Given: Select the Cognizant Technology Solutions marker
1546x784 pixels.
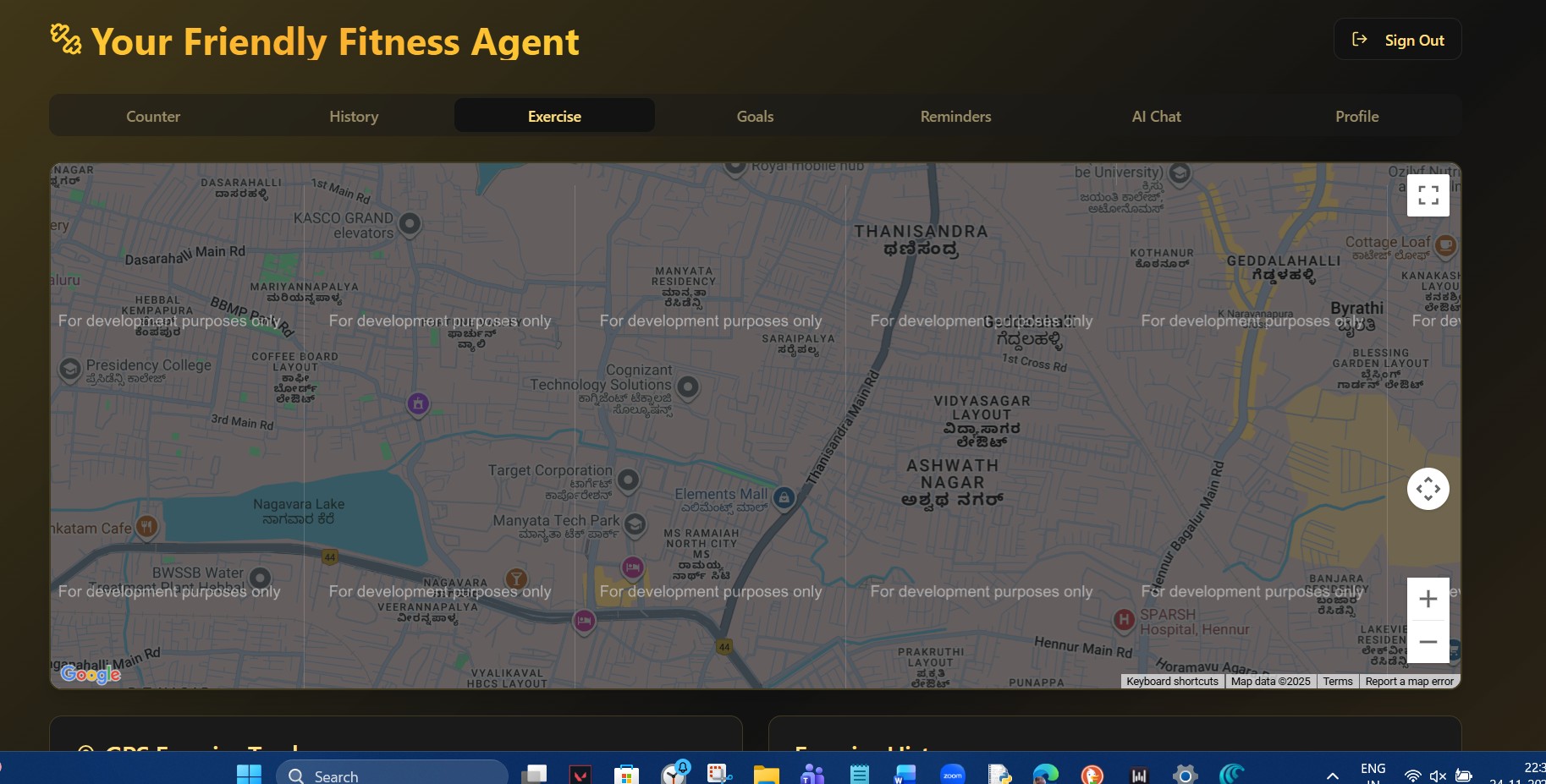Looking at the screenshot, I should [688, 387].
